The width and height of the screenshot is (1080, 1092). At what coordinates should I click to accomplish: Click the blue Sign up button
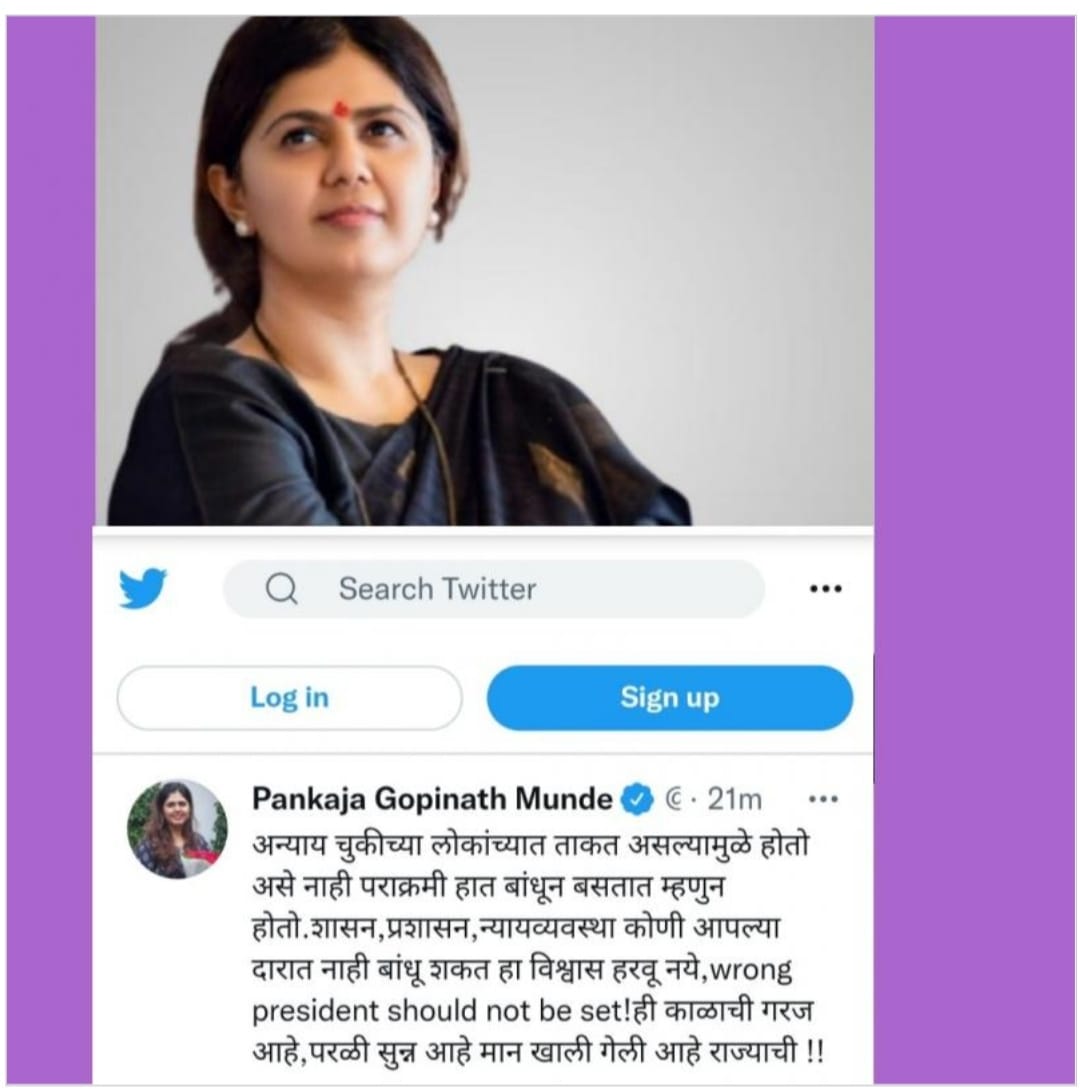pos(670,698)
